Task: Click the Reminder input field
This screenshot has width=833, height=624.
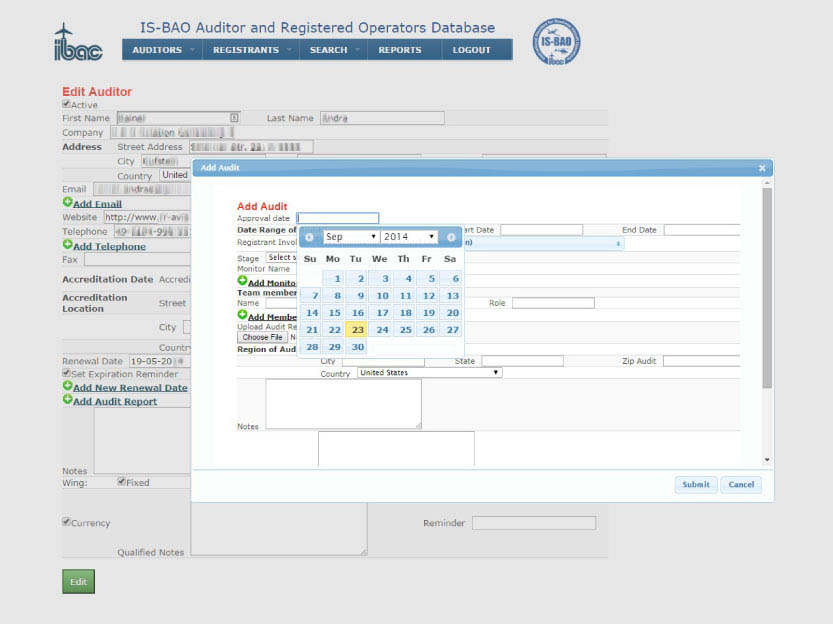Action: pyautogui.click(x=534, y=523)
